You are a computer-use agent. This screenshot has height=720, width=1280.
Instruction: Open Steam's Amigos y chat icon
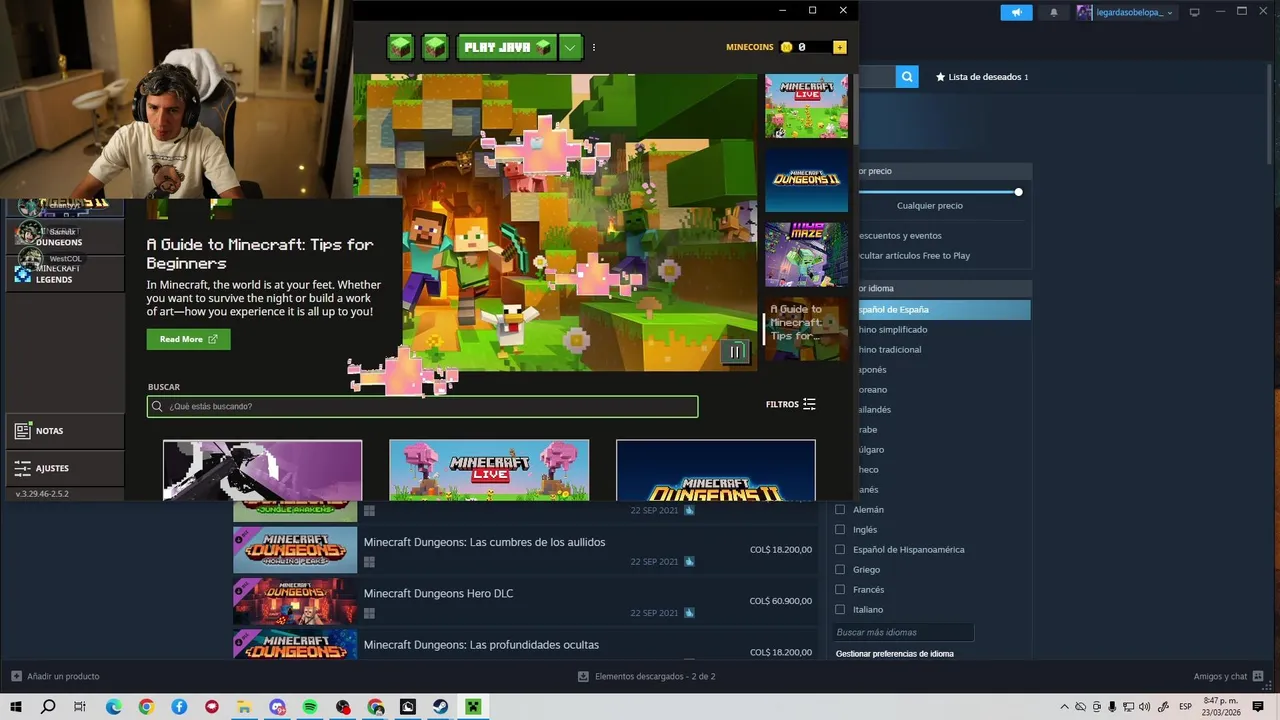tap(1258, 676)
